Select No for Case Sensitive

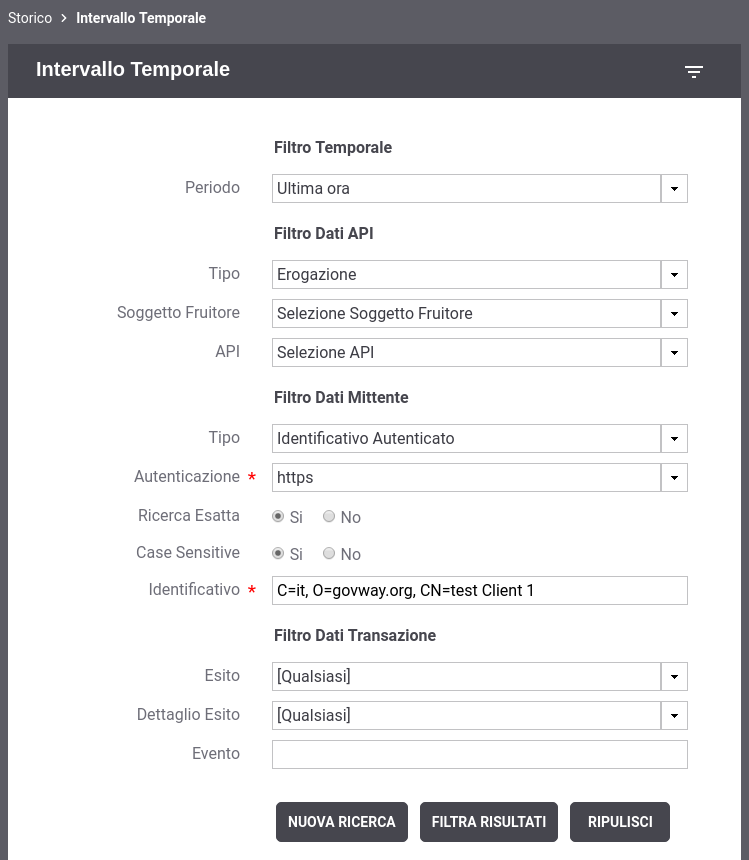tap(329, 554)
